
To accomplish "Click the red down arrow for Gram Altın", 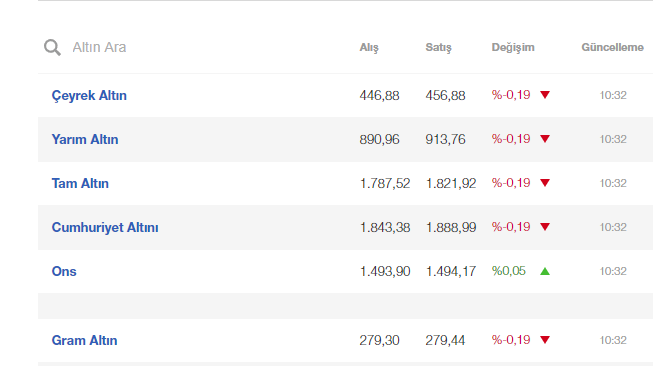I will tap(545, 340).
